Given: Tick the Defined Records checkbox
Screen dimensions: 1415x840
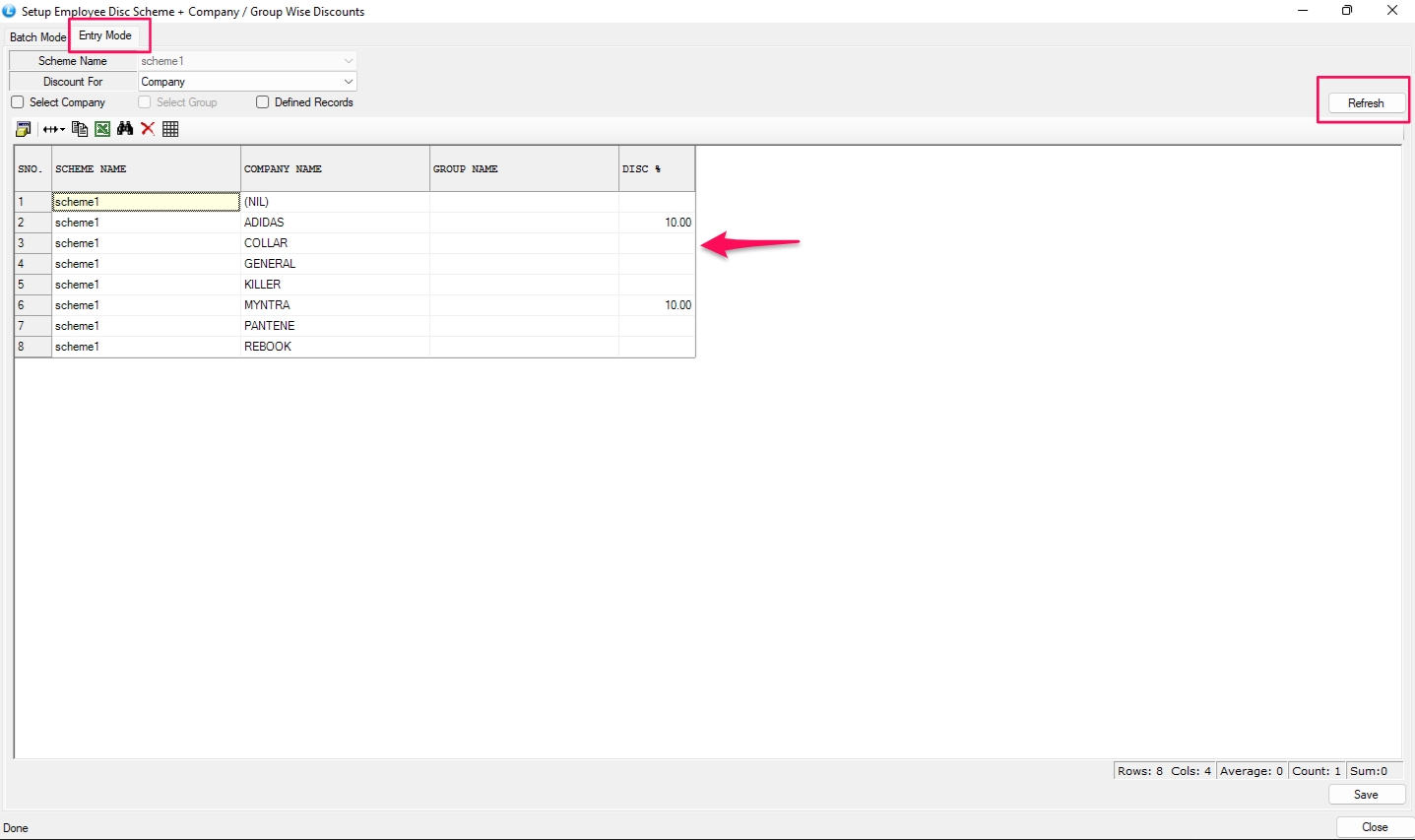Looking at the screenshot, I should coord(263,102).
